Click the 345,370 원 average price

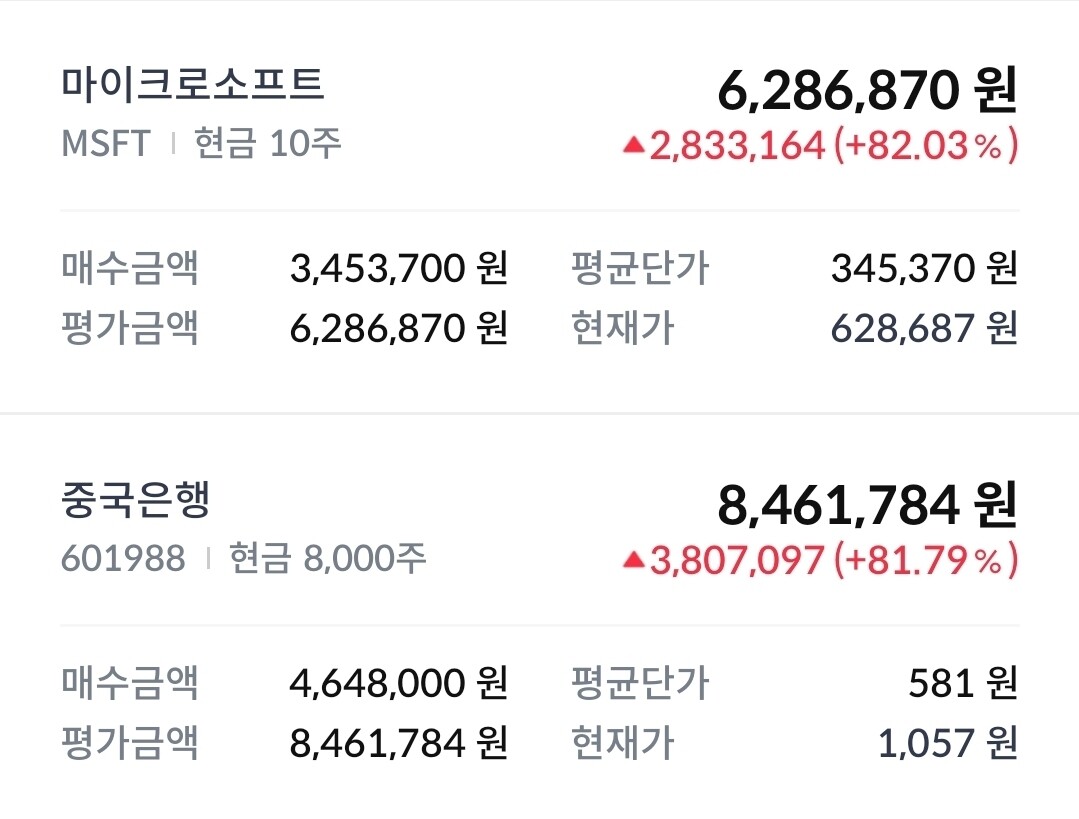[x=923, y=268]
